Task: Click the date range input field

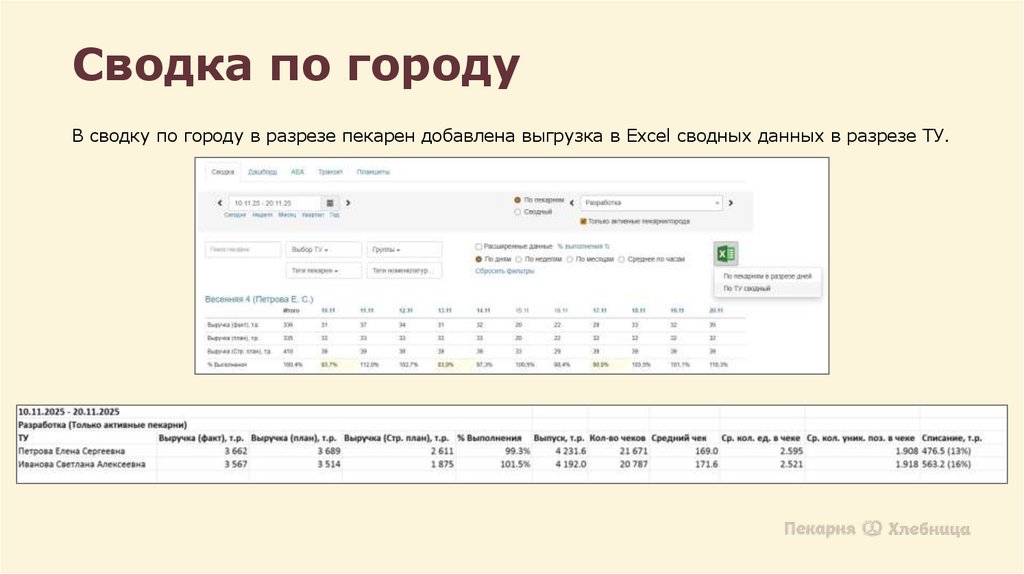Action: point(274,203)
